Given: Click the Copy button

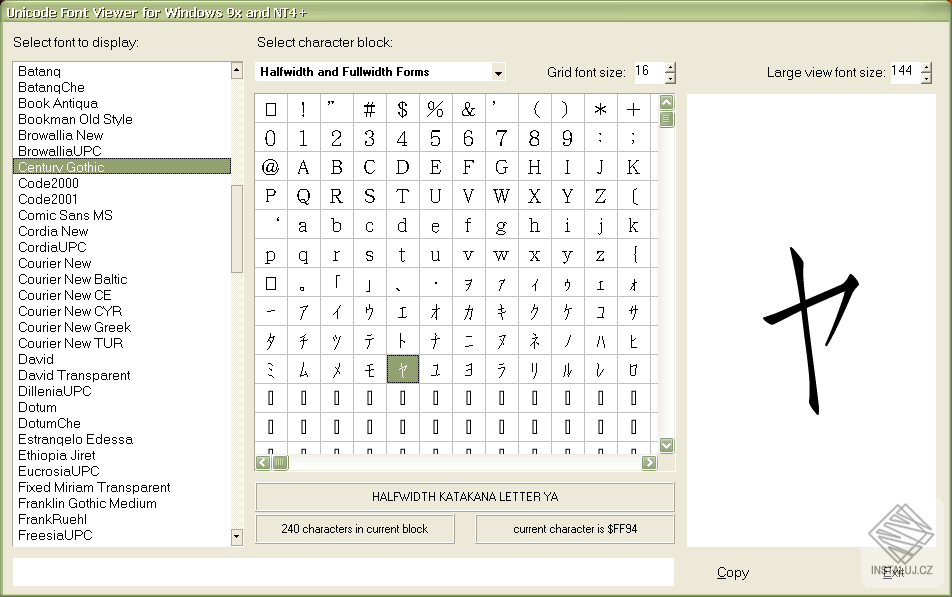Looking at the screenshot, I should point(732,572).
